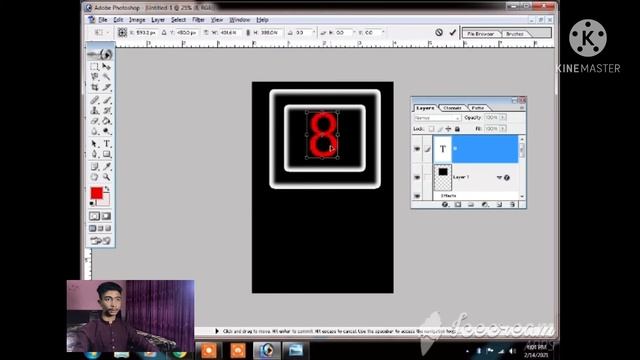Viewport: 640px width, 360px height.
Task: Switch to Standard edit mode
Action: (94, 216)
